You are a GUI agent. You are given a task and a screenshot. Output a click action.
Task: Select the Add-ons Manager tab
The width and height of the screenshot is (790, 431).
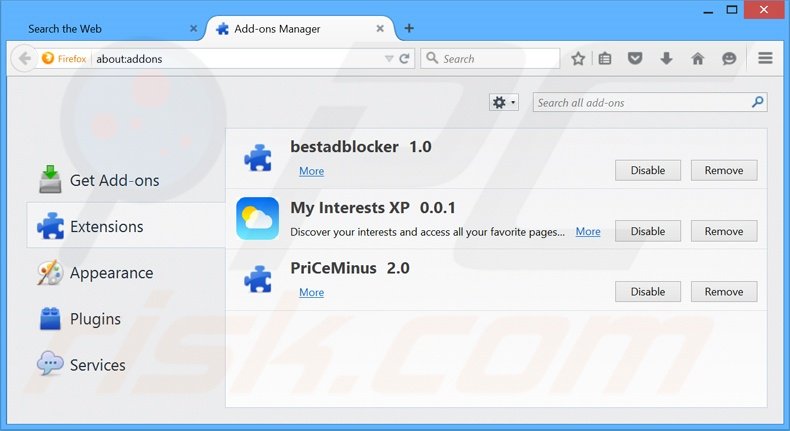click(301, 29)
